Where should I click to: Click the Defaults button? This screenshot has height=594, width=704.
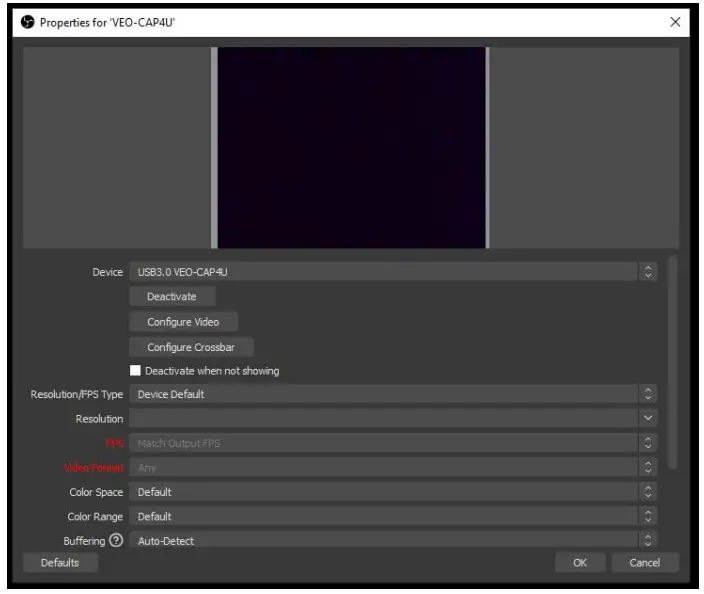60,563
